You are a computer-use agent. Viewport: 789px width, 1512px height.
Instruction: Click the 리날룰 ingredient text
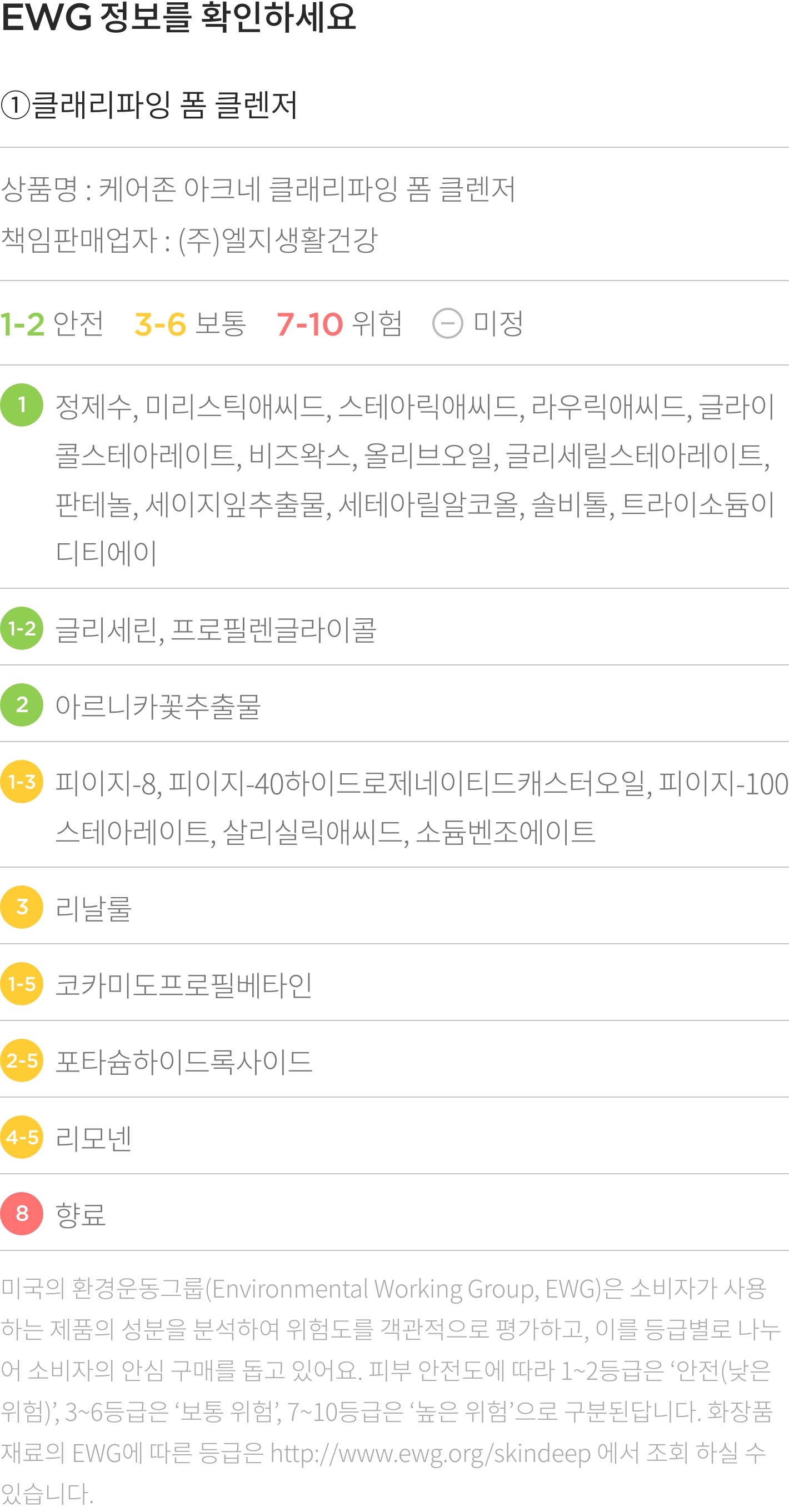pos(93,908)
